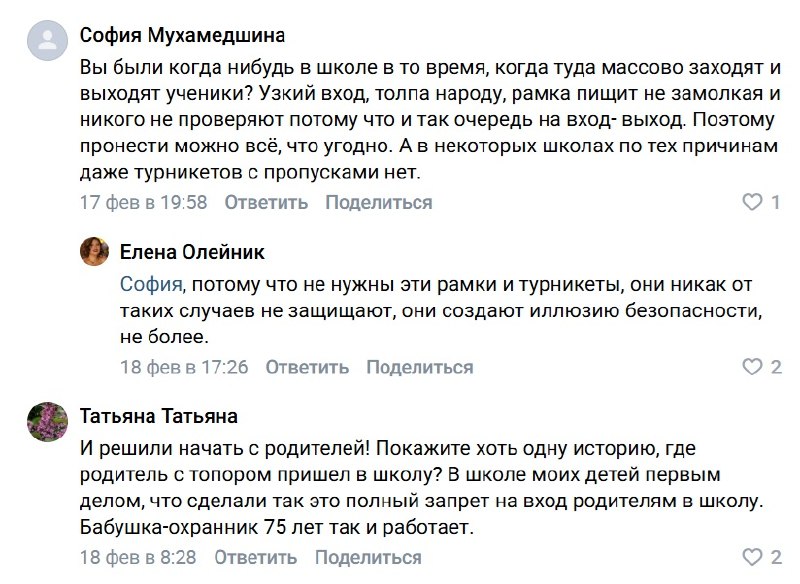
Task: Click the timestamp 17 фев в 19:58
Action: 143,203
